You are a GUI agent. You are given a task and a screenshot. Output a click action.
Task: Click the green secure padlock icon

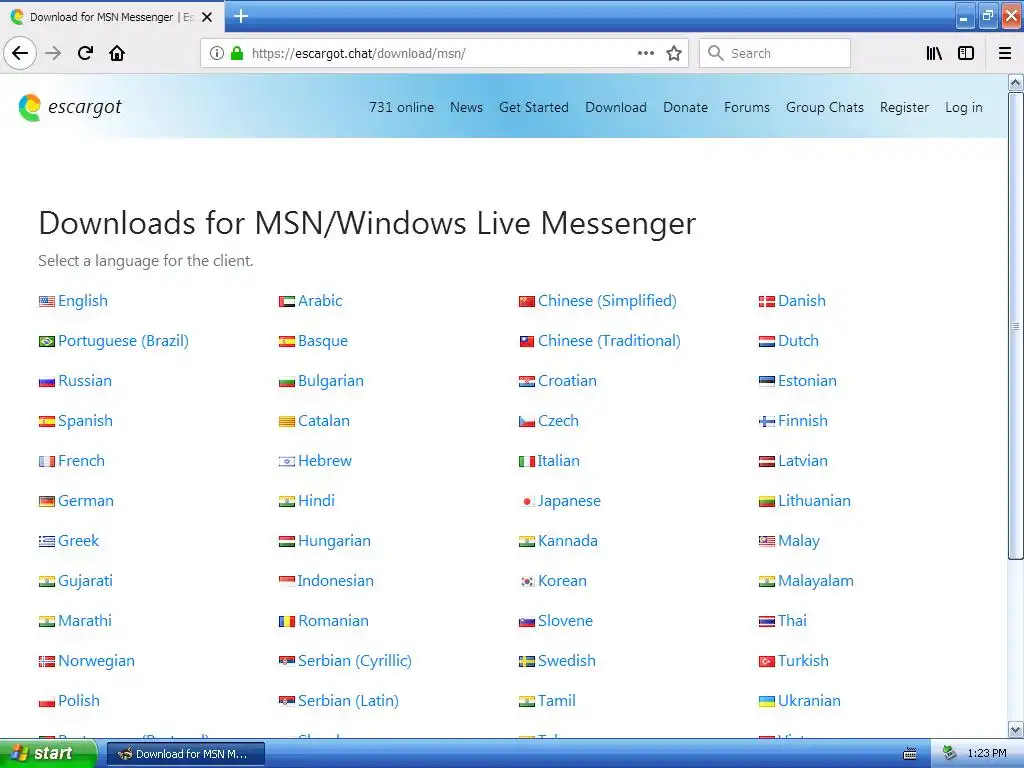[x=237, y=53]
